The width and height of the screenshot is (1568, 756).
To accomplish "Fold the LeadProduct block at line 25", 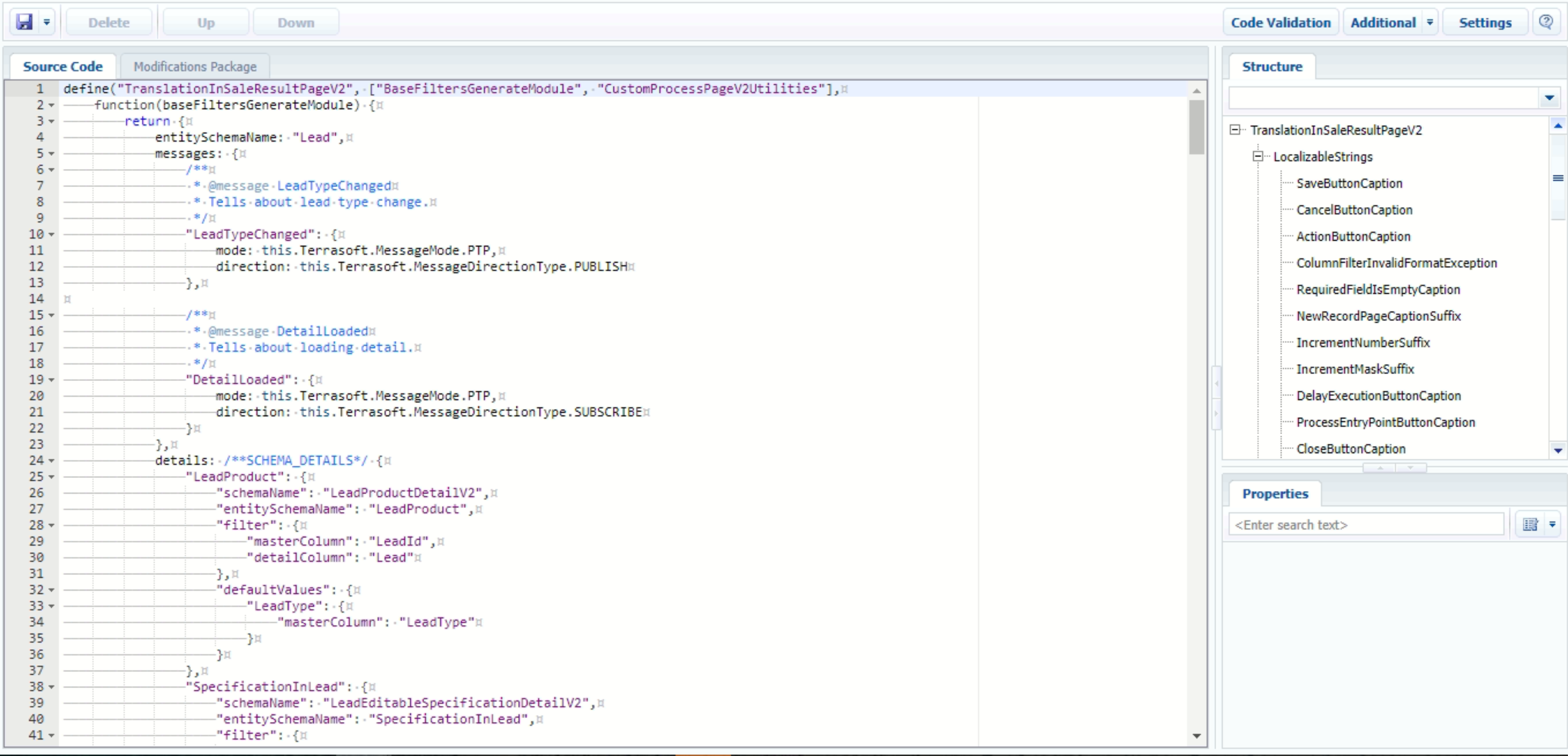I will [x=52, y=477].
